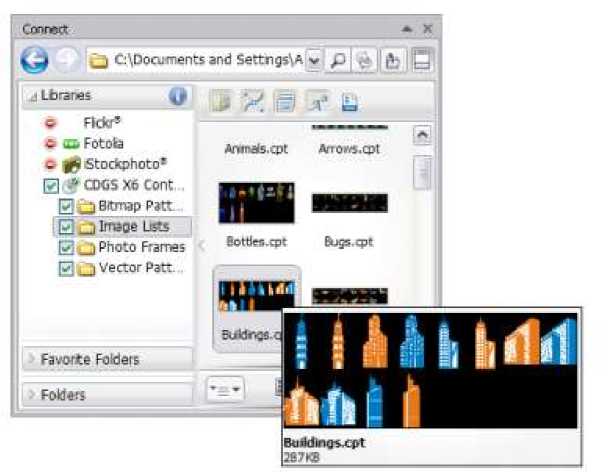Collapse the left pane with the small splitter arrow
This screenshot has width=610, height=472.
click(x=202, y=246)
